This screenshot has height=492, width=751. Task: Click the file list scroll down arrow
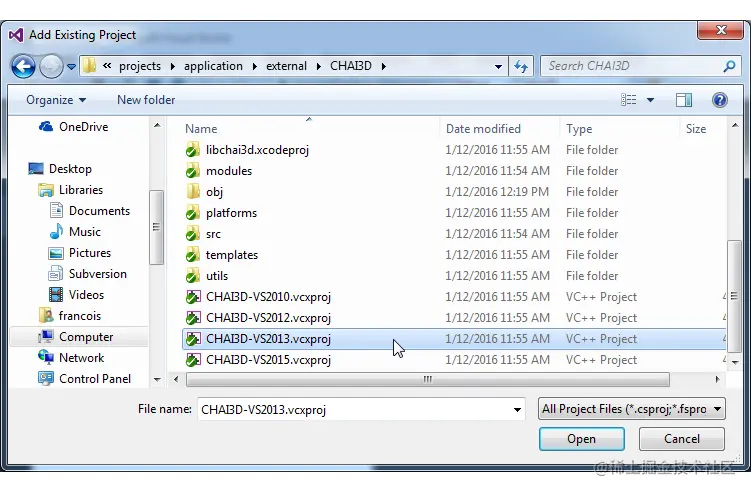[x=735, y=363]
